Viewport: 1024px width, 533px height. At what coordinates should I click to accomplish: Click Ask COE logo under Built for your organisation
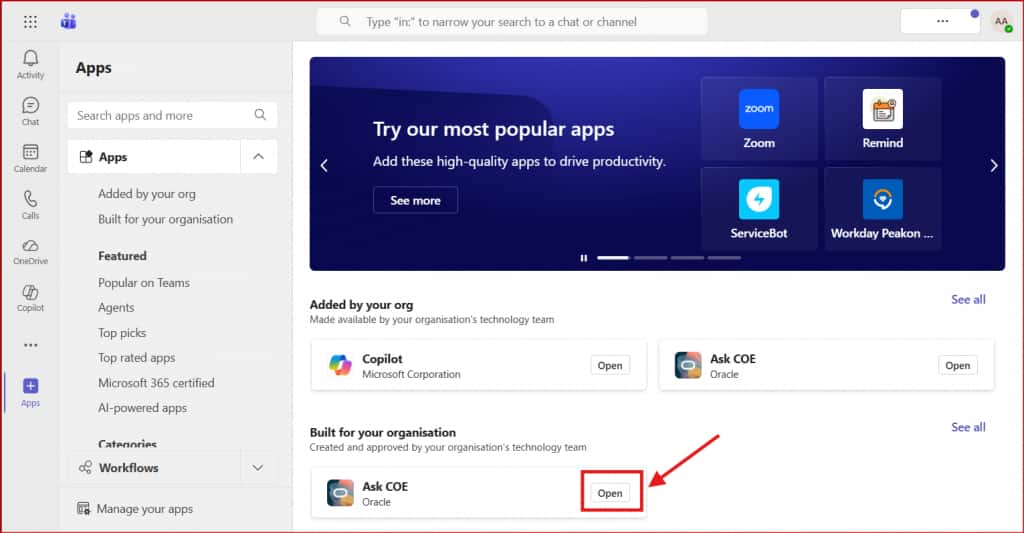pos(340,493)
